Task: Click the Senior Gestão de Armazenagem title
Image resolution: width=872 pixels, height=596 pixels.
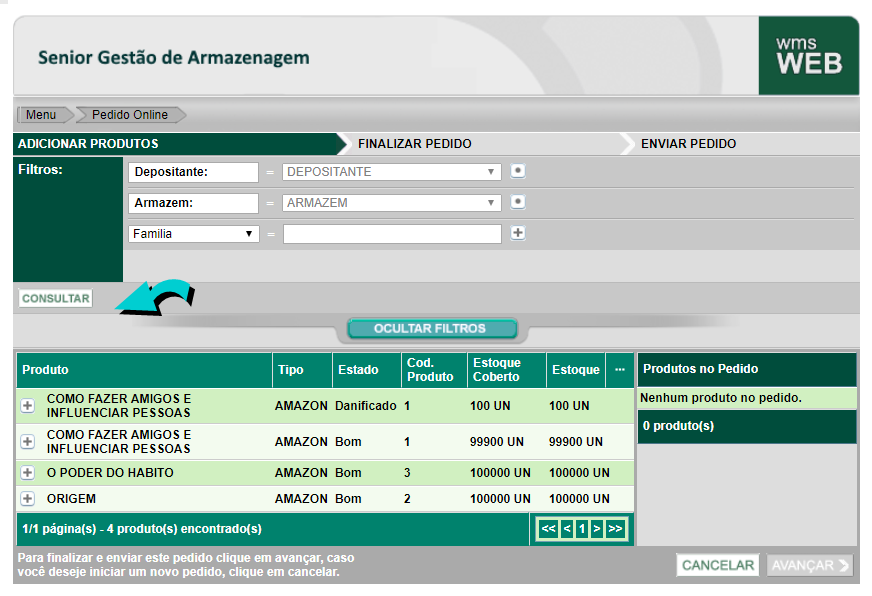Action: [x=174, y=58]
